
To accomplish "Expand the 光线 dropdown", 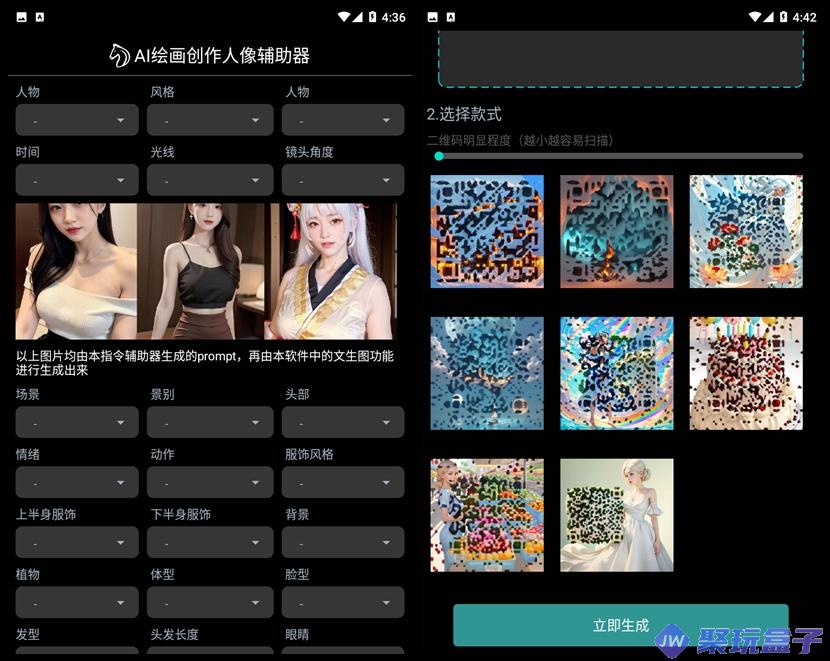I will pos(210,180).
